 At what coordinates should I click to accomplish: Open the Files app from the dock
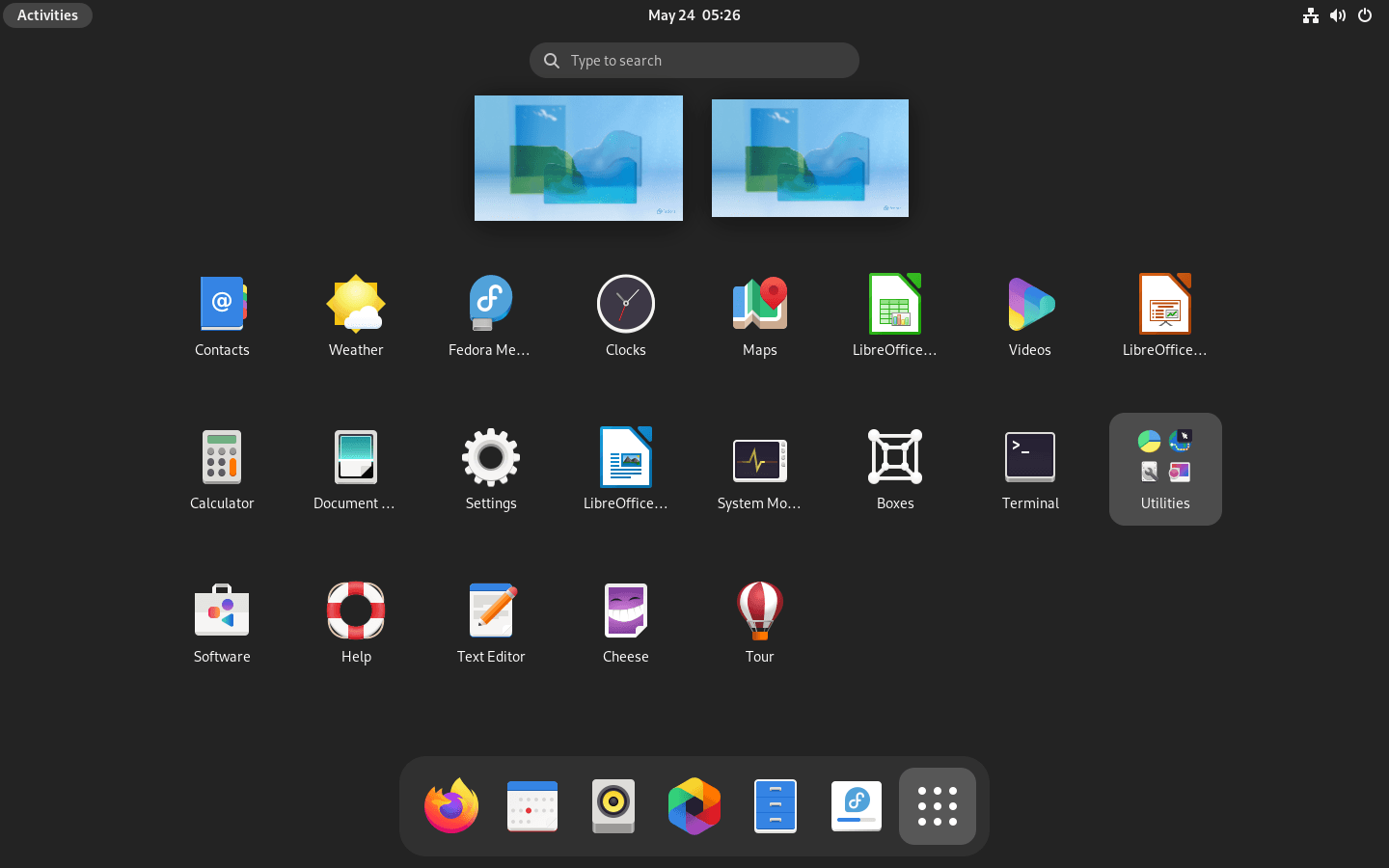point(775,806)
